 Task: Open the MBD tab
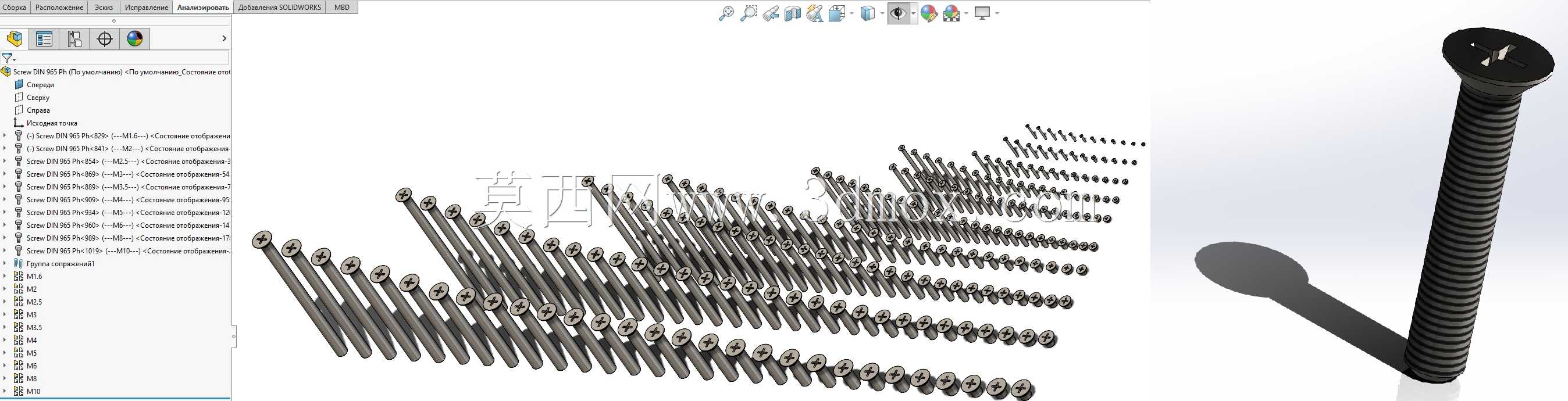pos(342,8)
